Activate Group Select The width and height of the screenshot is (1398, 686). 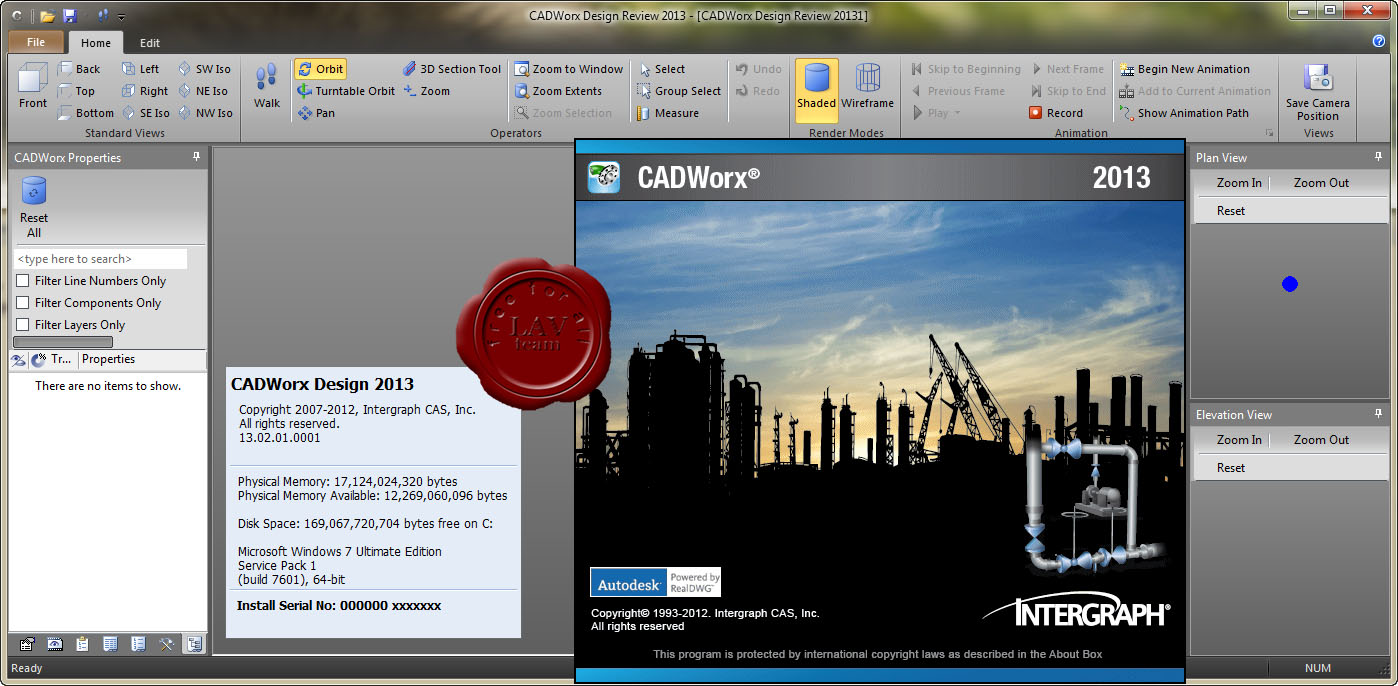[679, 91]
